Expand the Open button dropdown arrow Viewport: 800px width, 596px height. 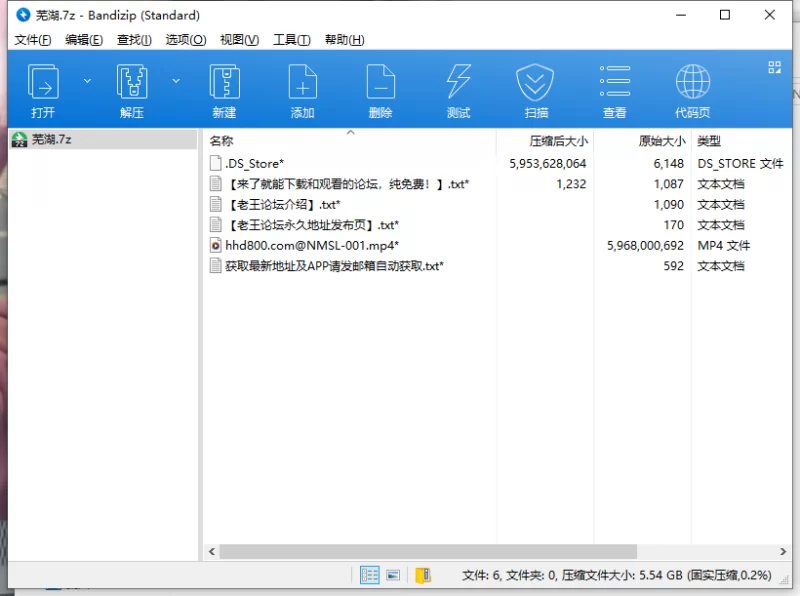pos(87,81)
